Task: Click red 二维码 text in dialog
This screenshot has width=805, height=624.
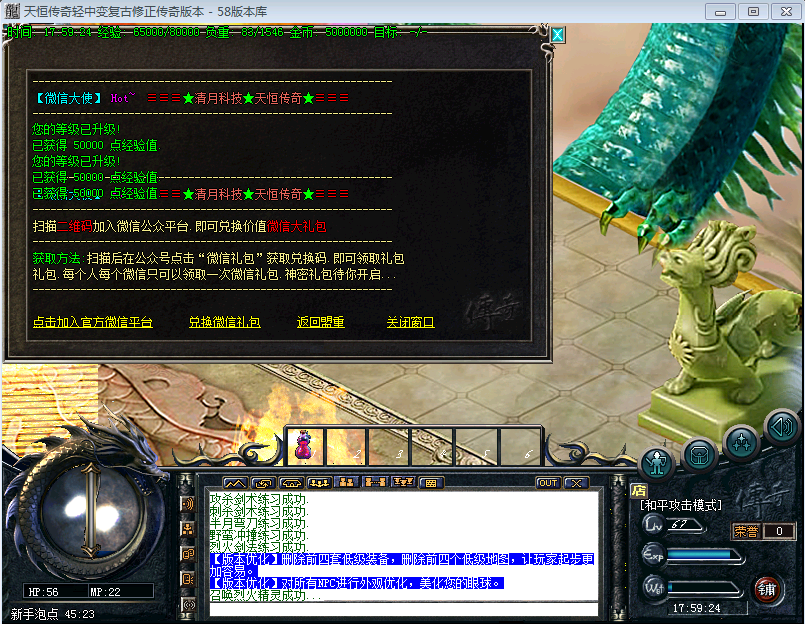Action: [74, 226]
